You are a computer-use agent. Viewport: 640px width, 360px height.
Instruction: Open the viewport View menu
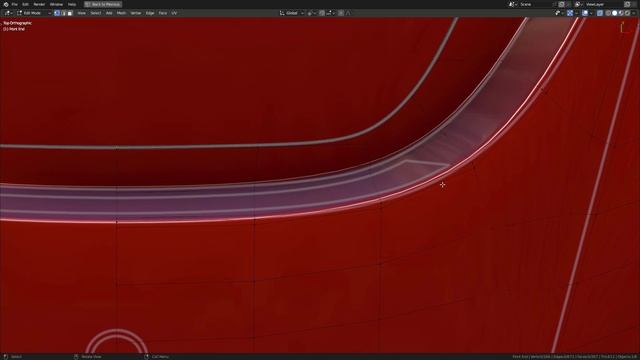(x=82, y=13)
